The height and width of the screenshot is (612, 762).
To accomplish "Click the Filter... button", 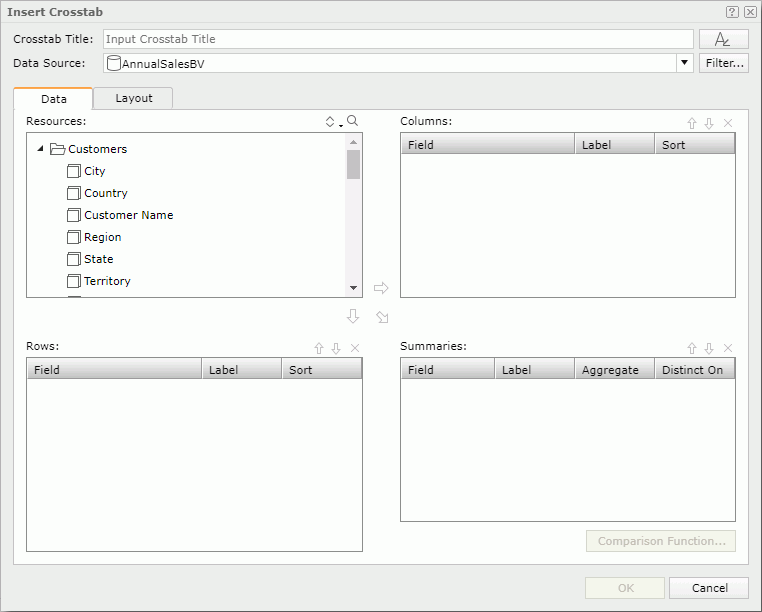I will point(723,63).
